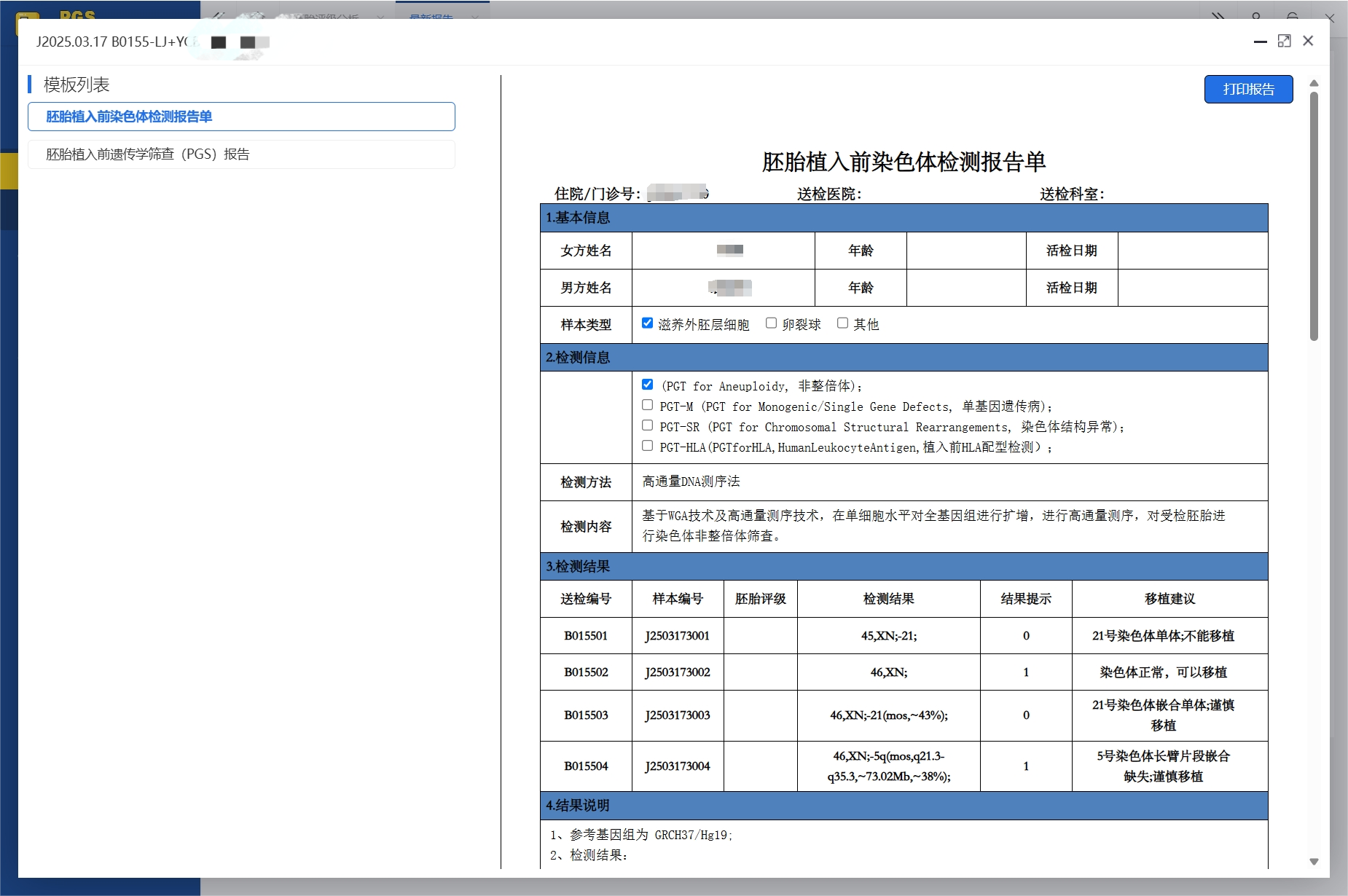
Task: Click sample number J2503173001
Action: [x=678, y=636]
